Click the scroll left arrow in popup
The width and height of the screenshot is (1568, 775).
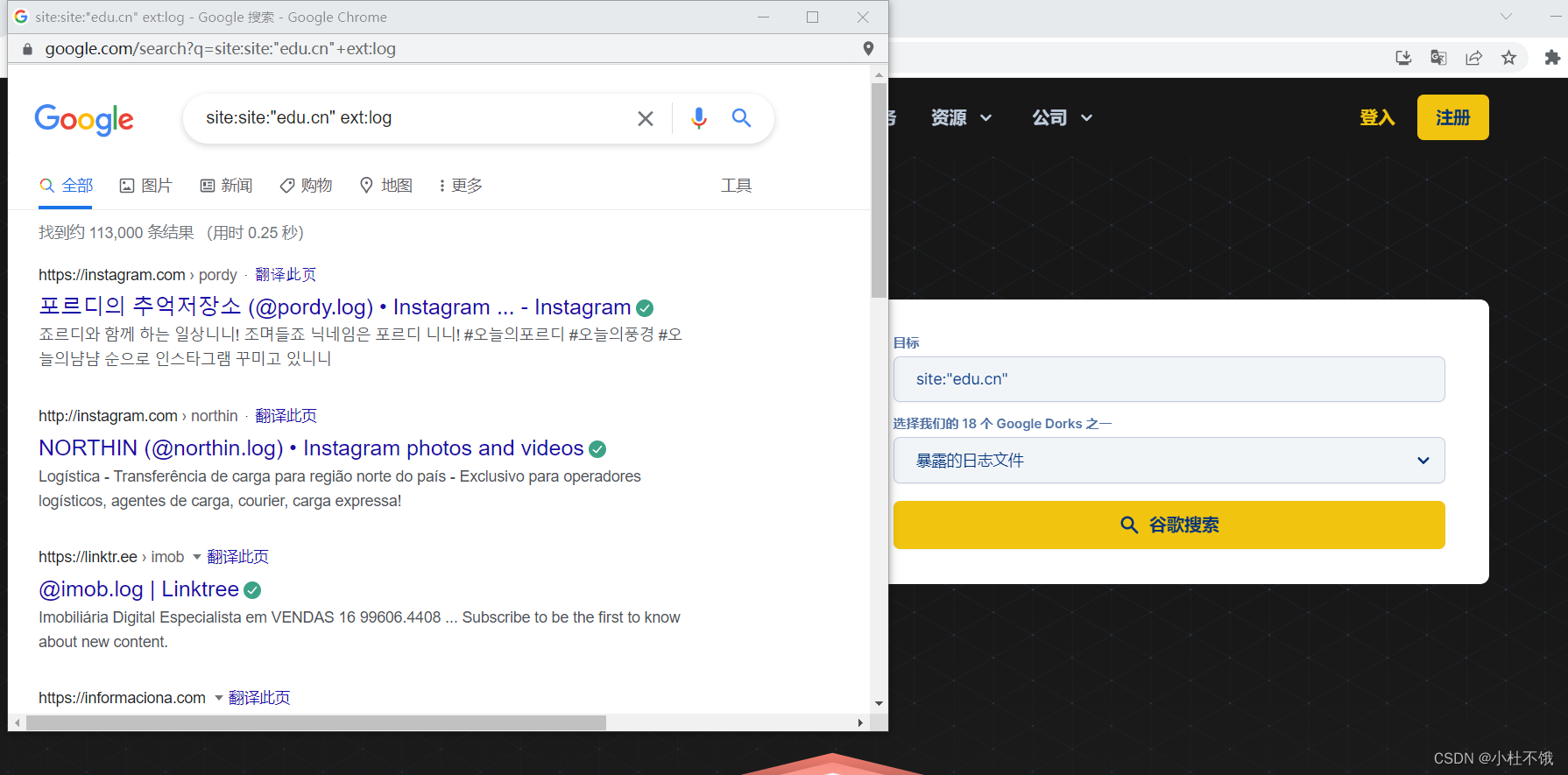point(18,723)
